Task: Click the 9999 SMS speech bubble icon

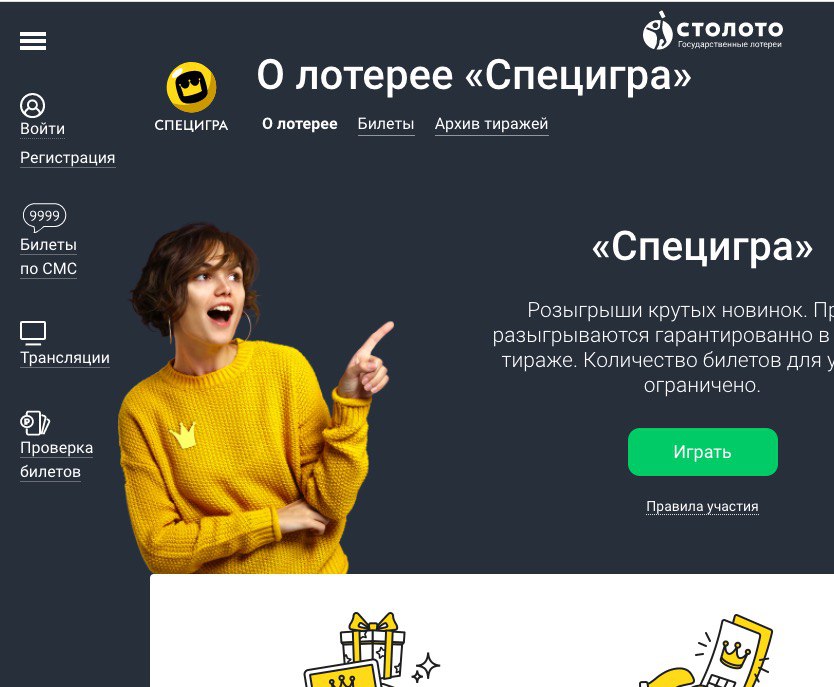Action: (44, 217)
